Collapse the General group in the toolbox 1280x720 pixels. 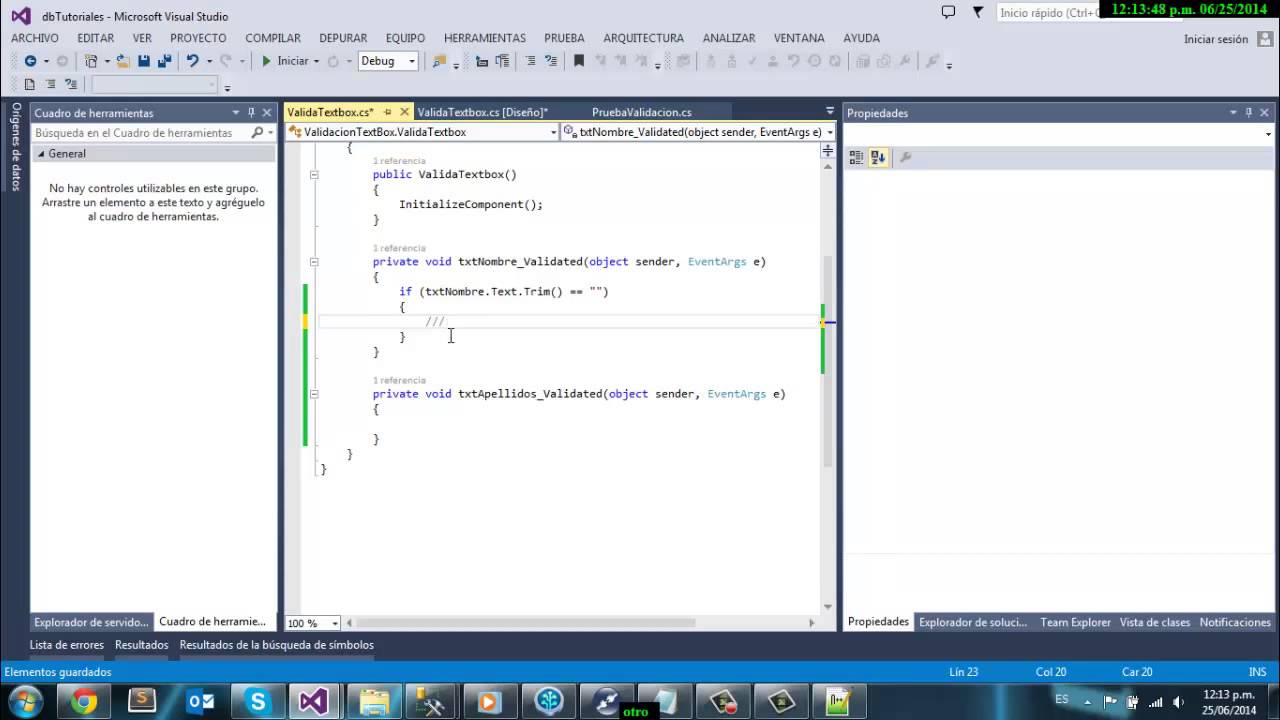[41, 154]
